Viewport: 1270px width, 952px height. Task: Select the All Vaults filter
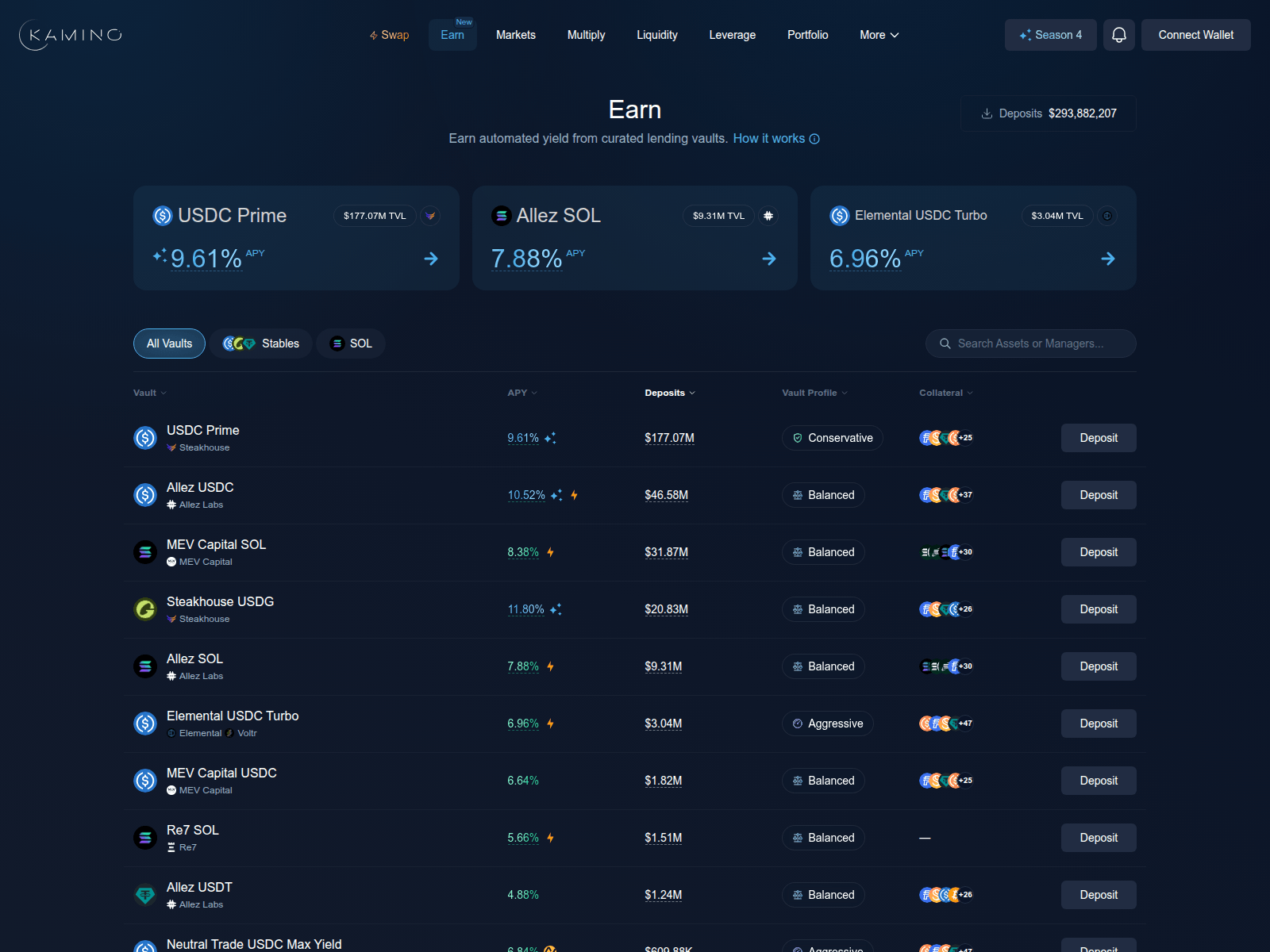tap(169, 344)
